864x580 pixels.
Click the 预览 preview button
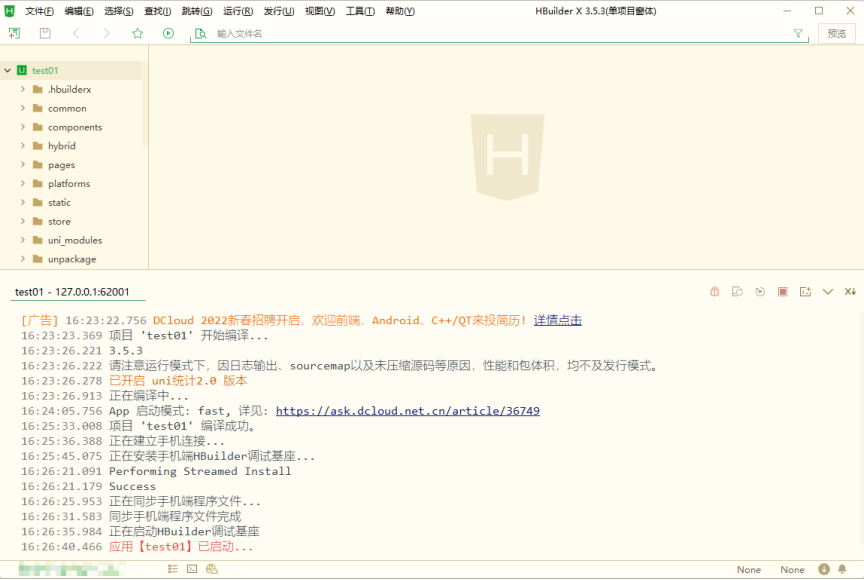[836, 34]
